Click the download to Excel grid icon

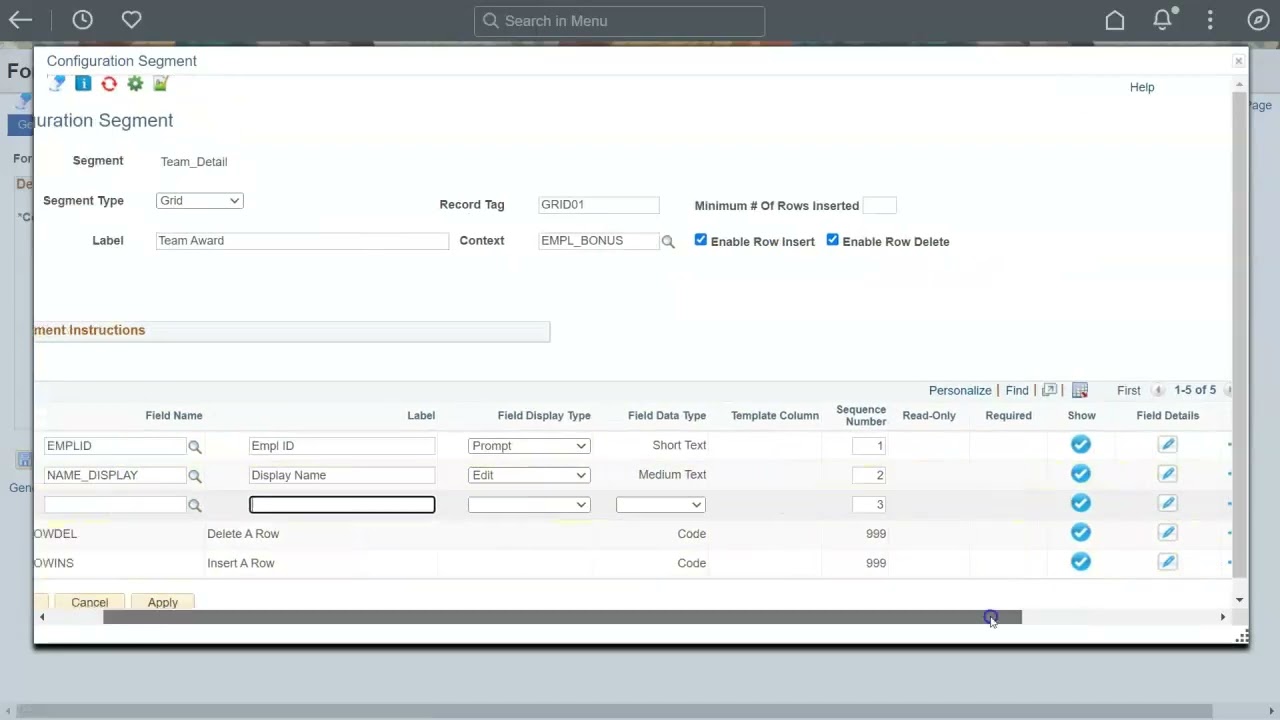pos(1080,390)
